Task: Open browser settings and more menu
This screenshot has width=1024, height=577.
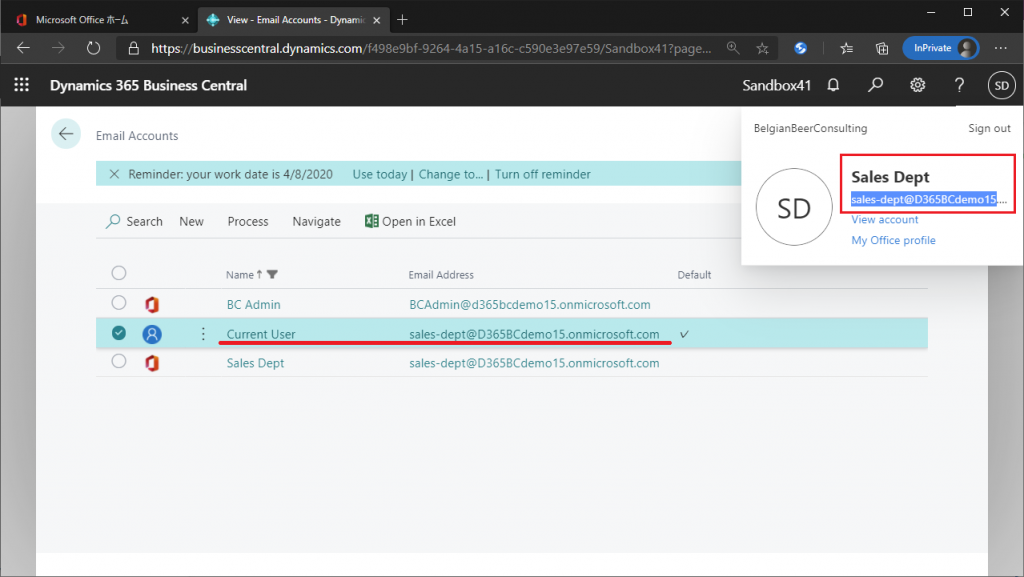Action: tap(1000, 48)
